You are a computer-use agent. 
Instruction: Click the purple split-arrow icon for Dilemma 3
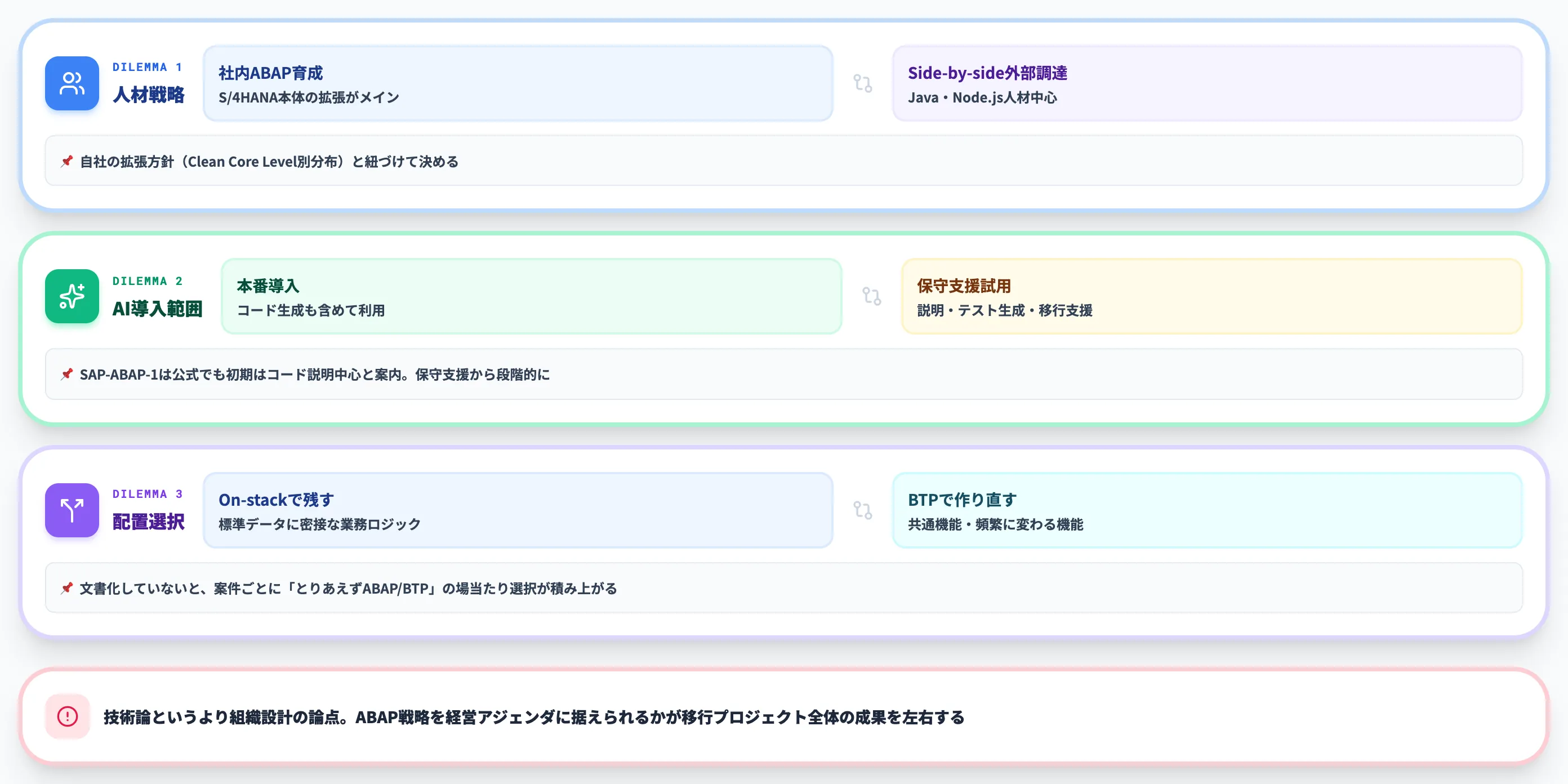tap(72, 510)
